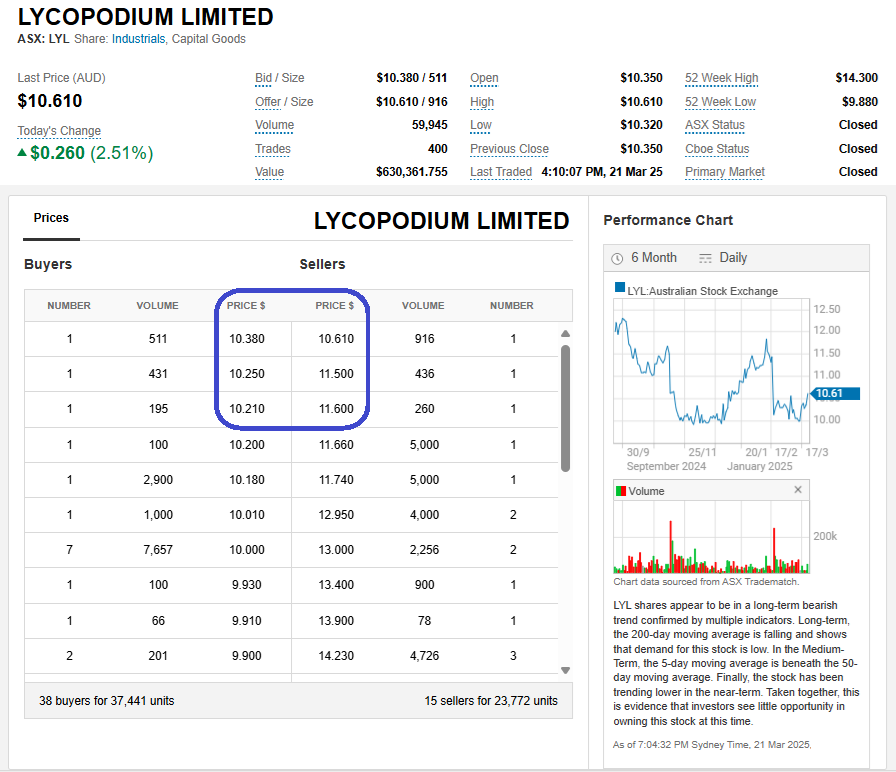This screenshot has width=896, height=772.
Task: Click the buy price 10.200 cell
Action: 247,445
